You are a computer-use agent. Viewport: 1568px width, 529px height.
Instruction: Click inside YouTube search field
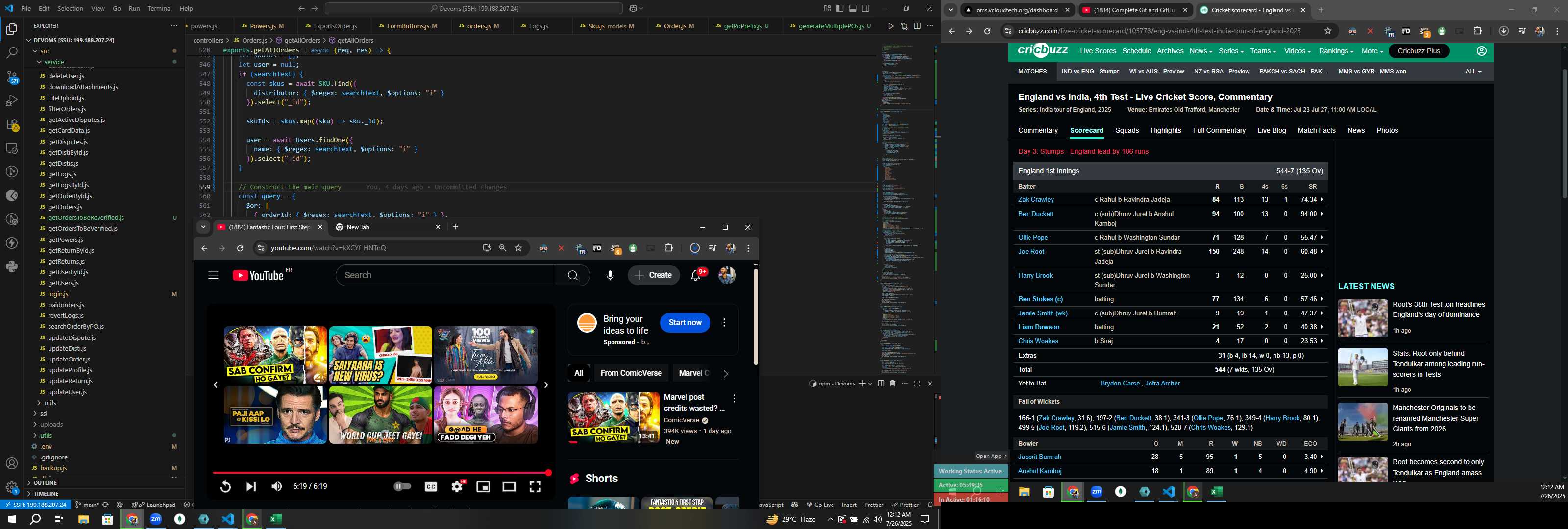(445, 275)
